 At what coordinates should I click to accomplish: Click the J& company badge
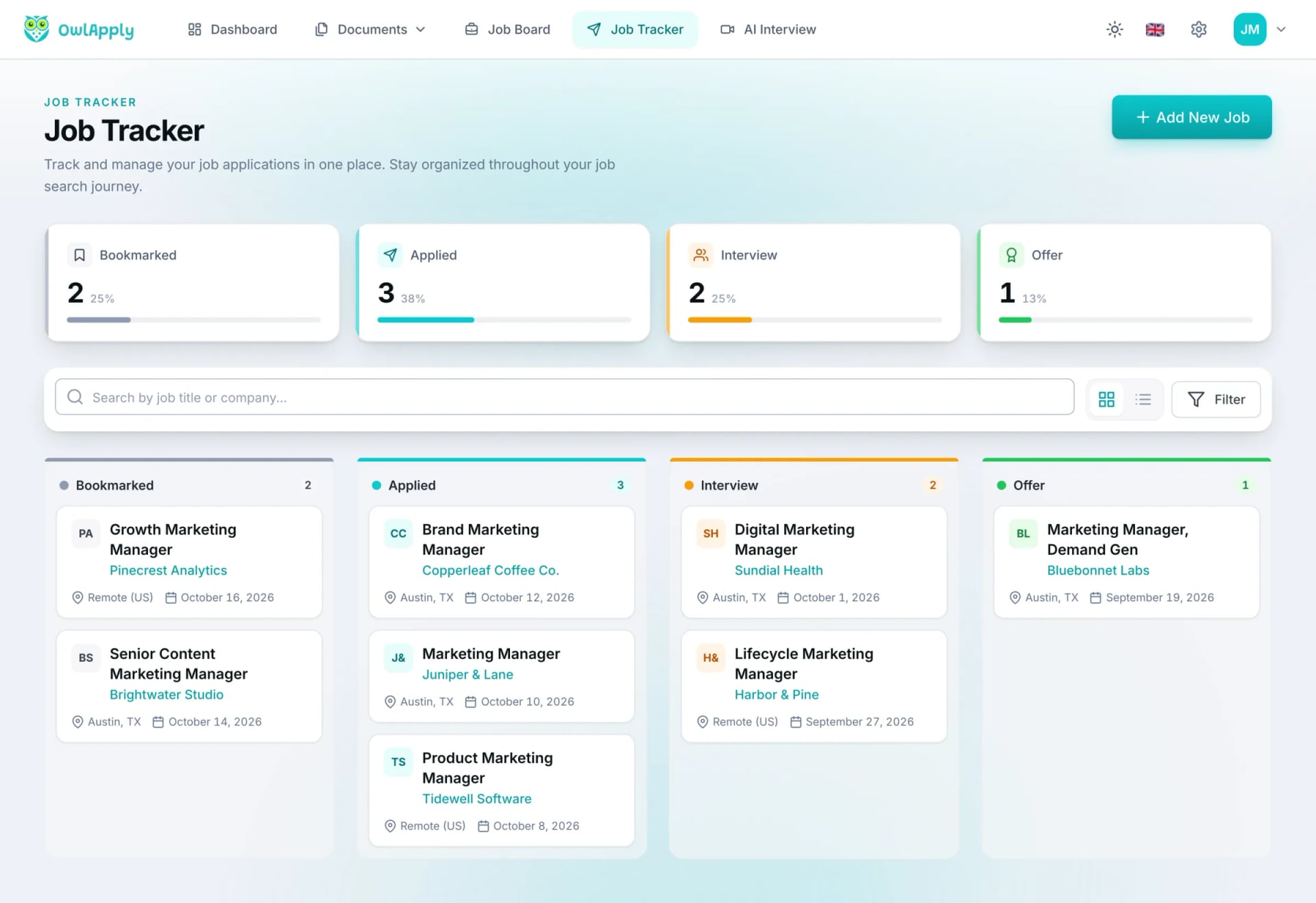point(398,658)
